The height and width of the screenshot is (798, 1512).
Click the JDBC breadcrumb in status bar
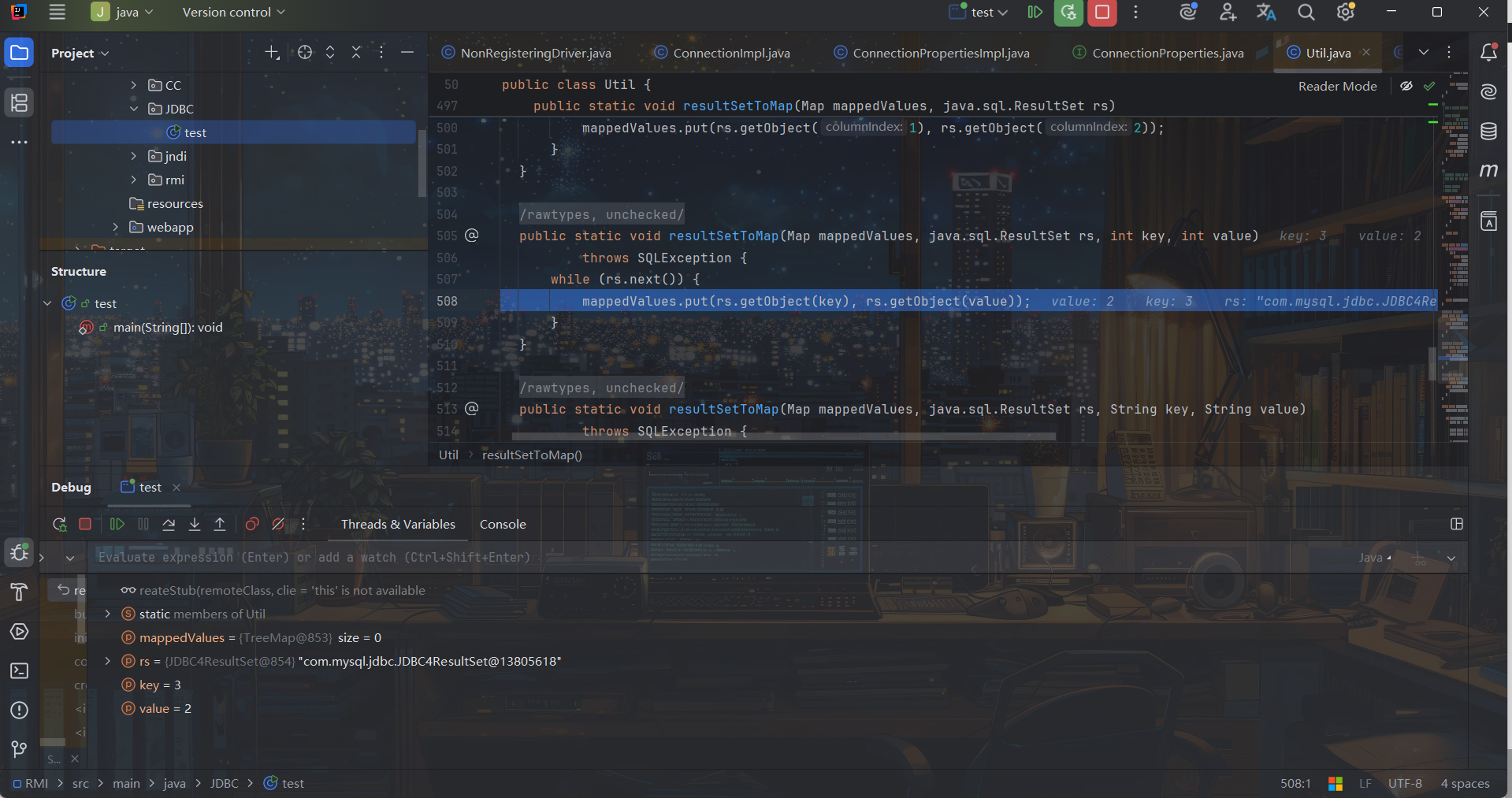pyautogui.click(x=224, y=783)
